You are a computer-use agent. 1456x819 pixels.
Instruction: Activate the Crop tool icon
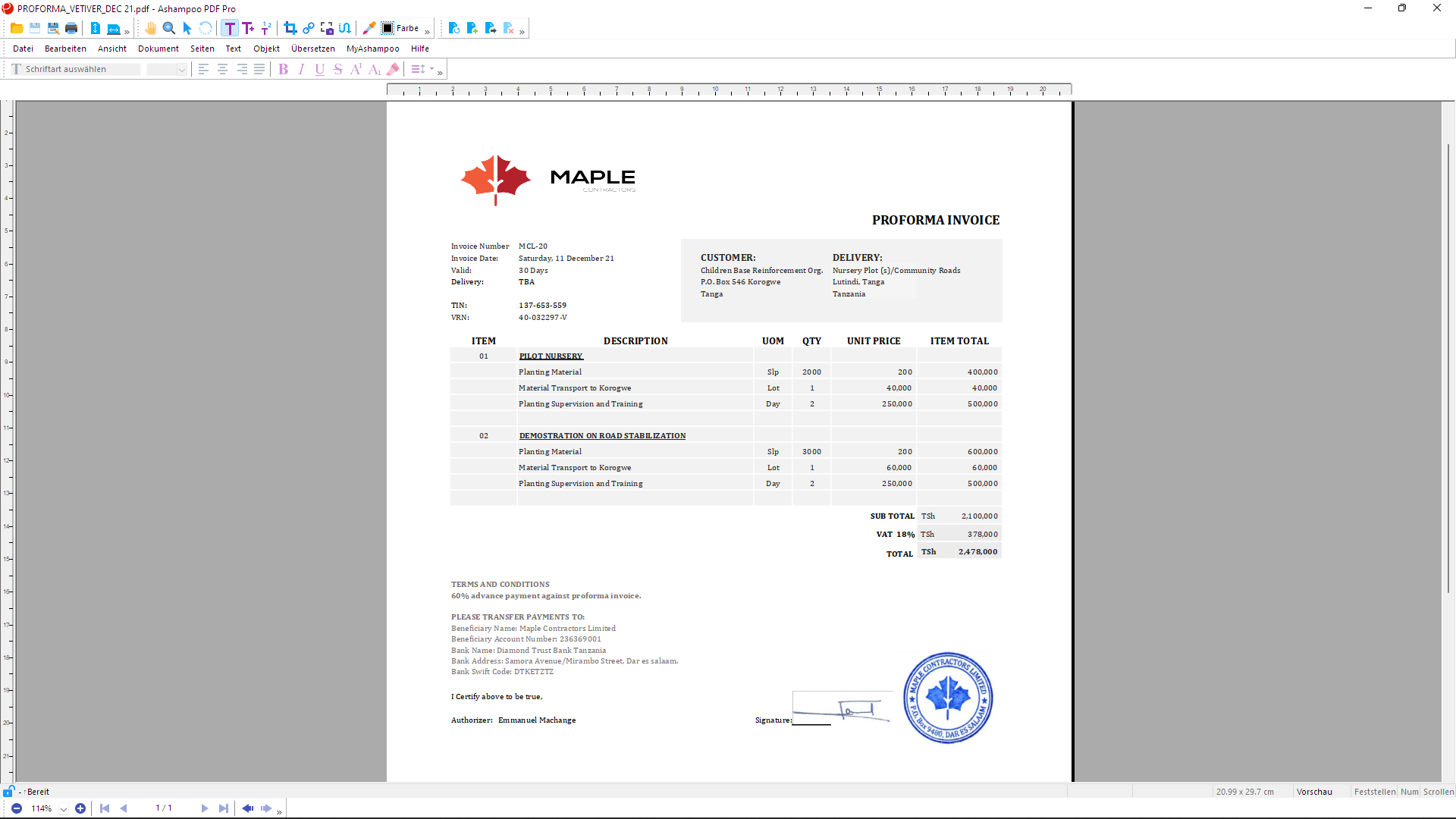[290, 28]
